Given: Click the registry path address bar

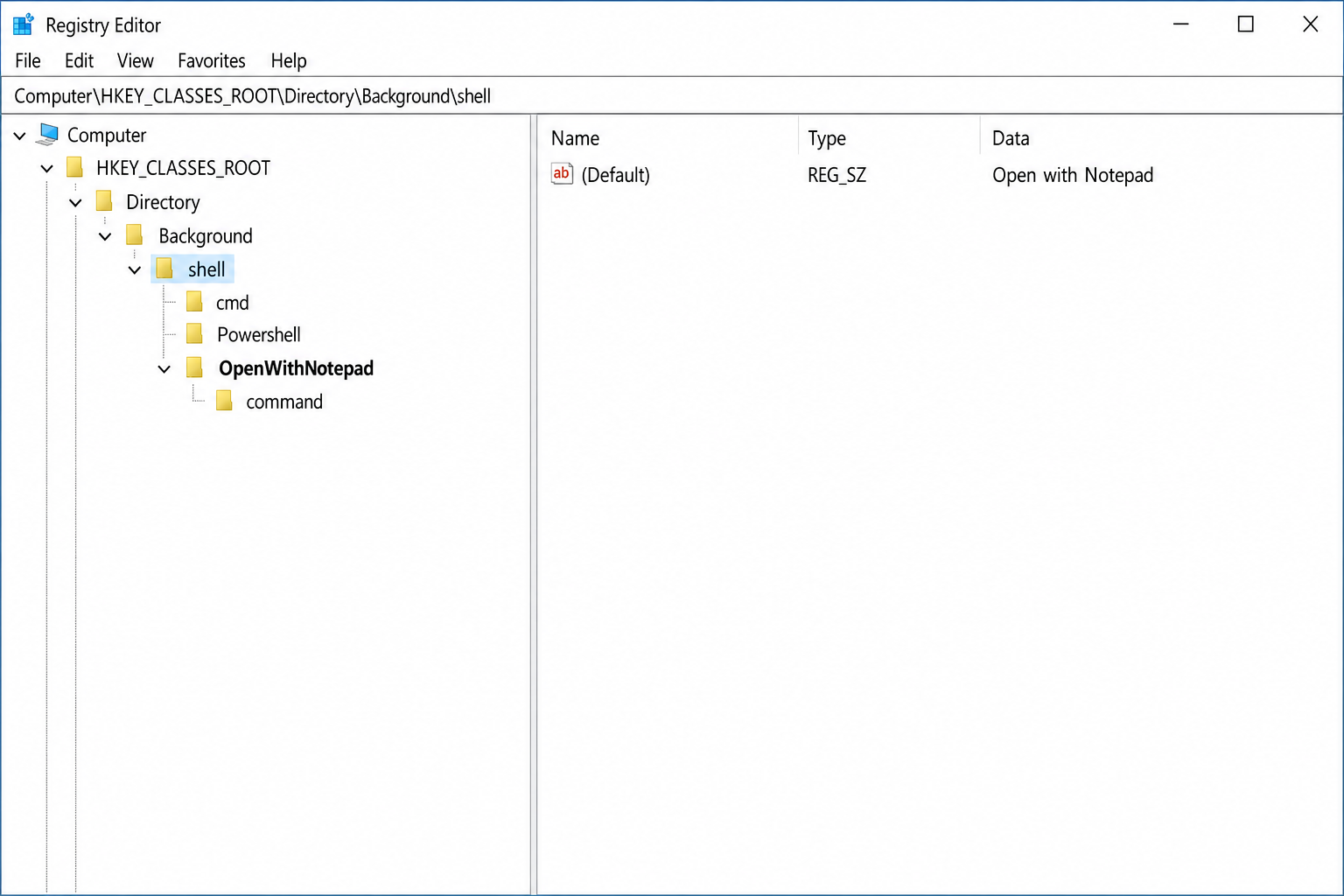Looking at the screenshot, I should [672, 95].
